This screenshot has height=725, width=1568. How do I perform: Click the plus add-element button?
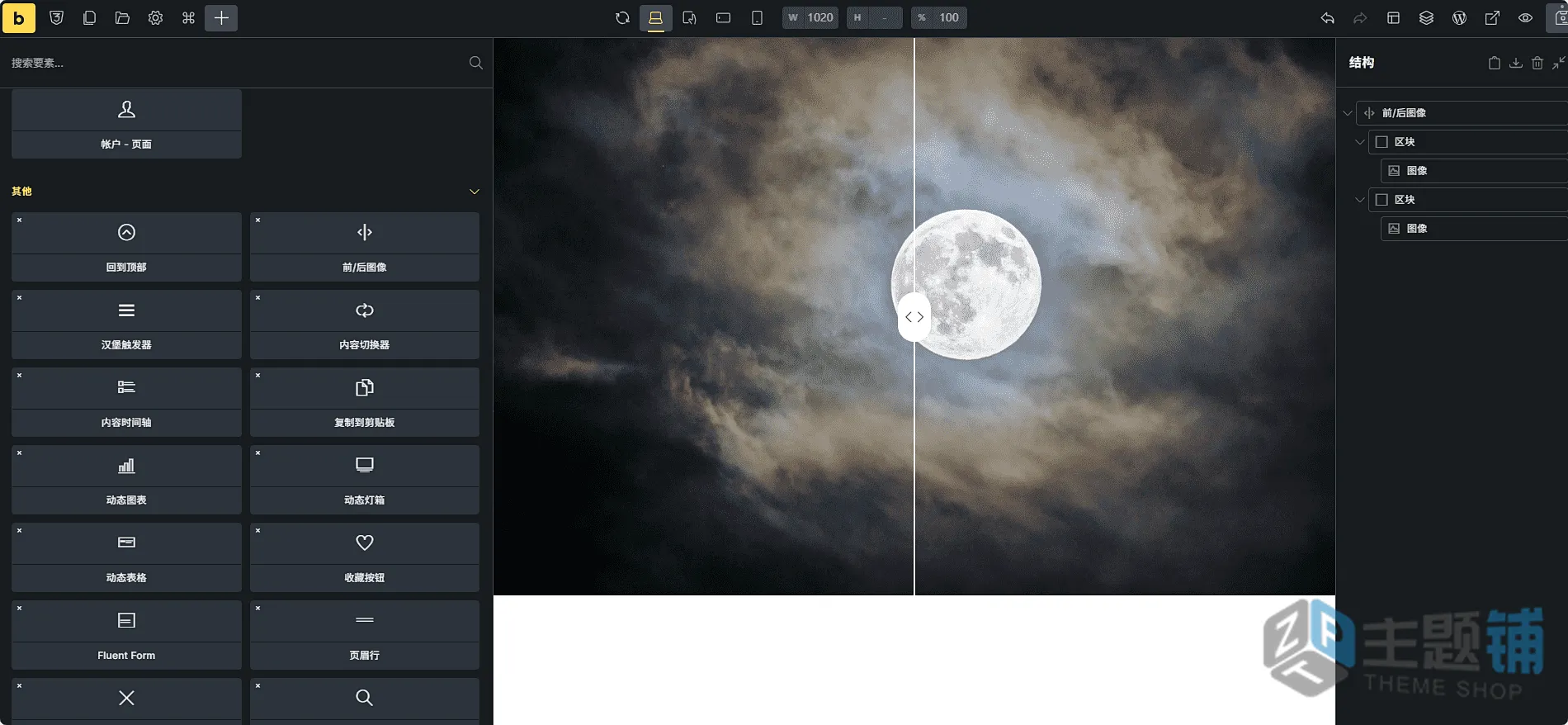coord(221,17)
